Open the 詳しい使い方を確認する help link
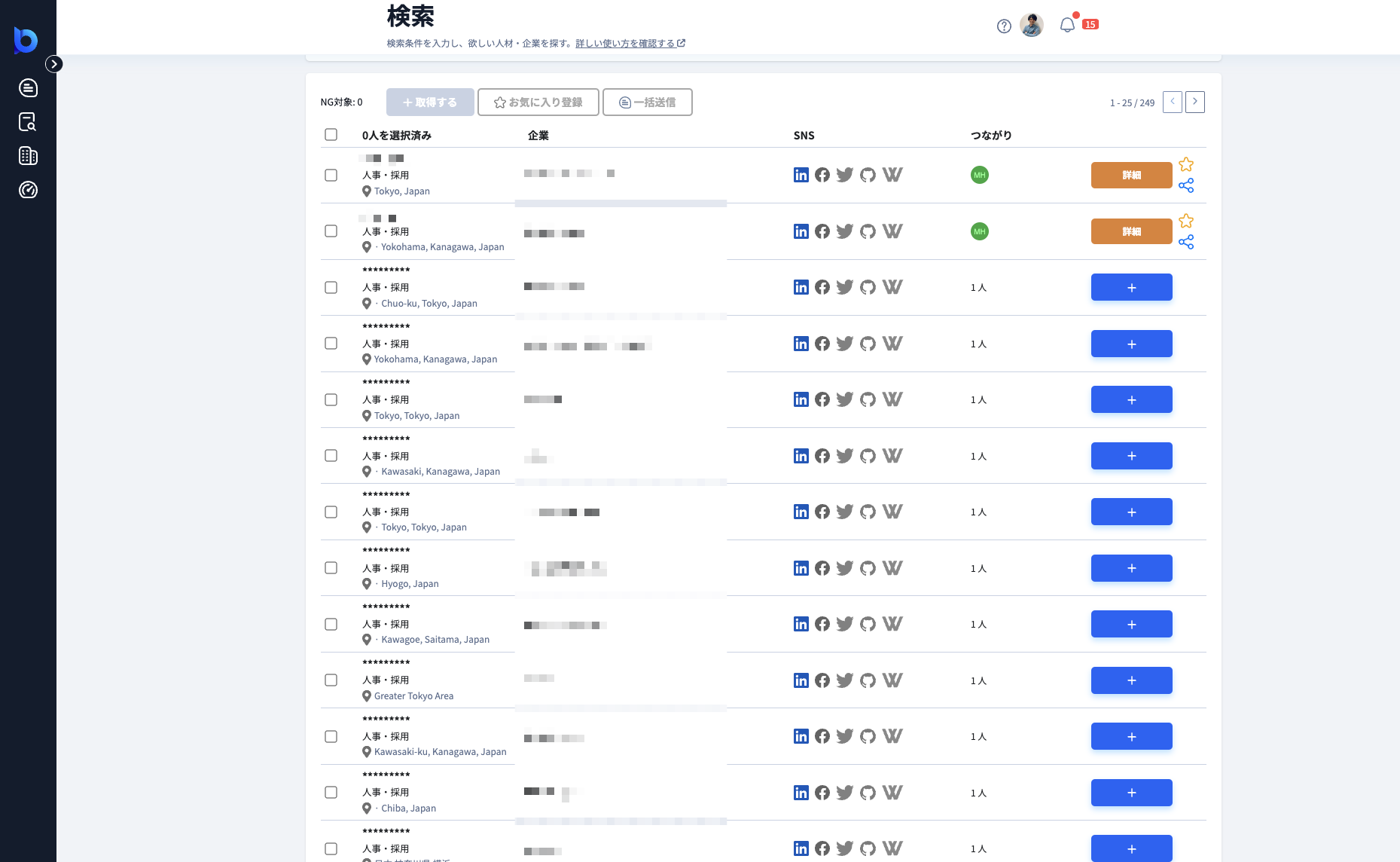1400x862 pixels. point(626,43)
